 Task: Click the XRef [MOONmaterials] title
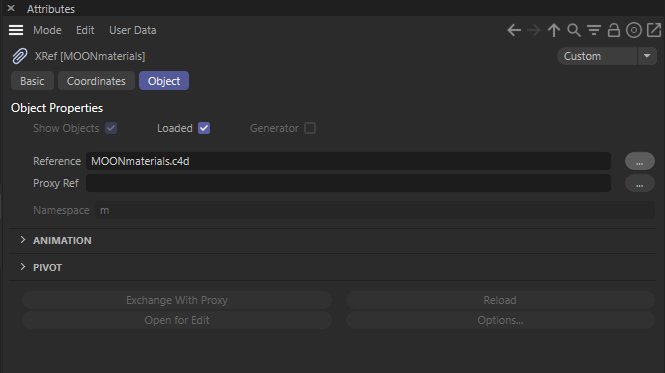90,56
